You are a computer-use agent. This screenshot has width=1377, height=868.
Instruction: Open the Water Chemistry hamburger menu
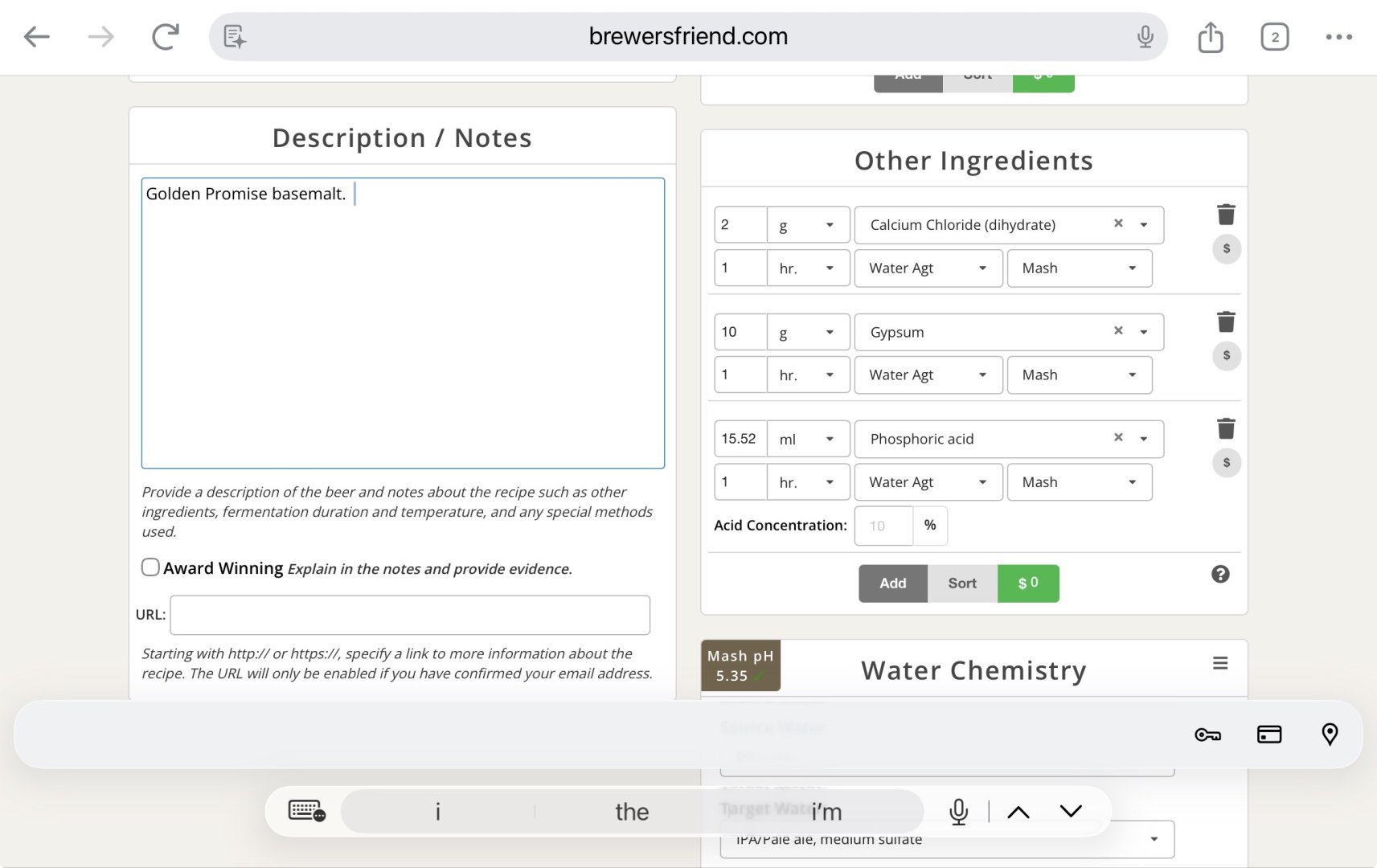click(1220, 663)
